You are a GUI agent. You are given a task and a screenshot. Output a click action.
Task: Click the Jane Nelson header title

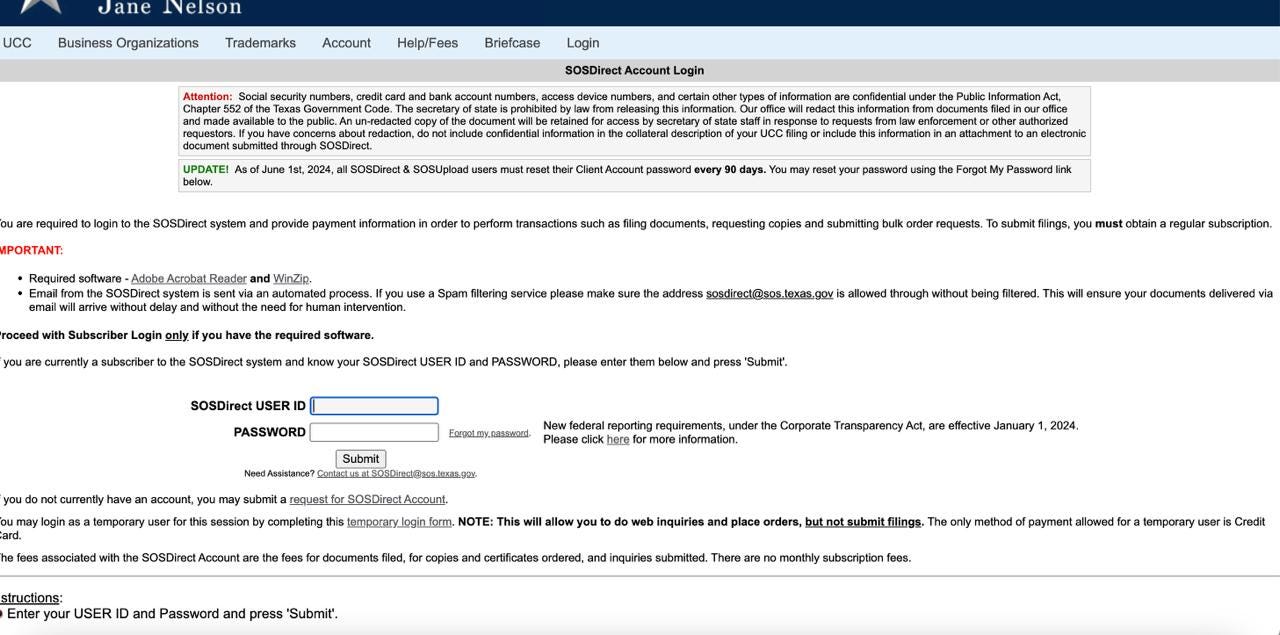pos(170,8)
